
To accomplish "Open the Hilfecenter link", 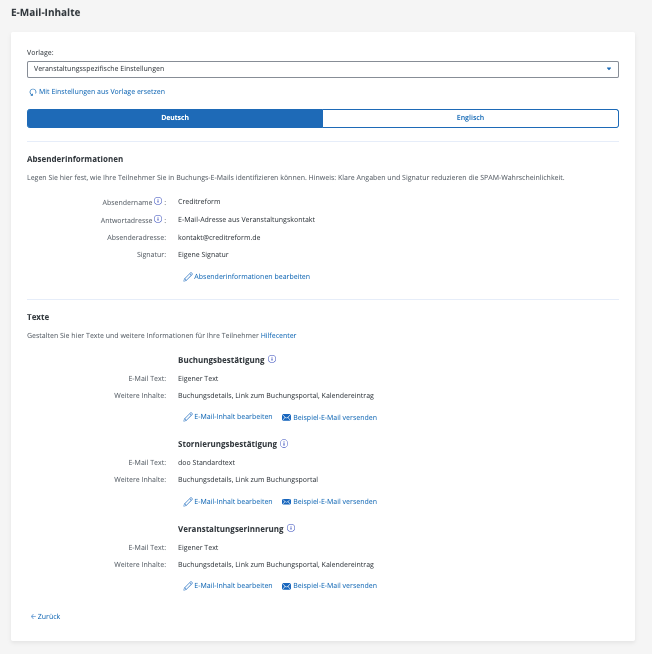I will pyautogui.click(x=278, y=335).
